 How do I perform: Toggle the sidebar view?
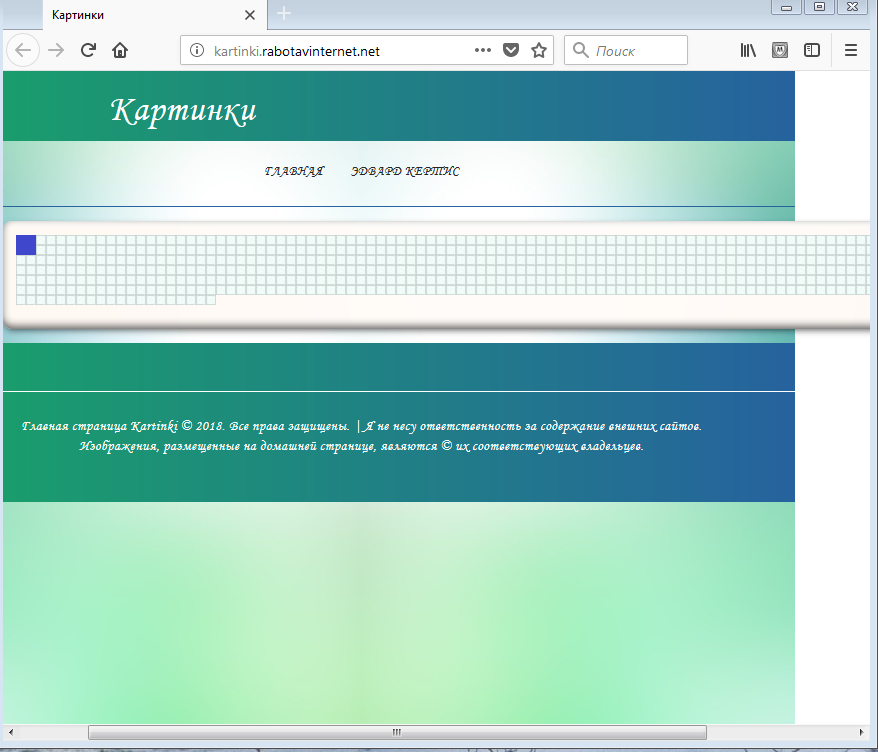812,50
